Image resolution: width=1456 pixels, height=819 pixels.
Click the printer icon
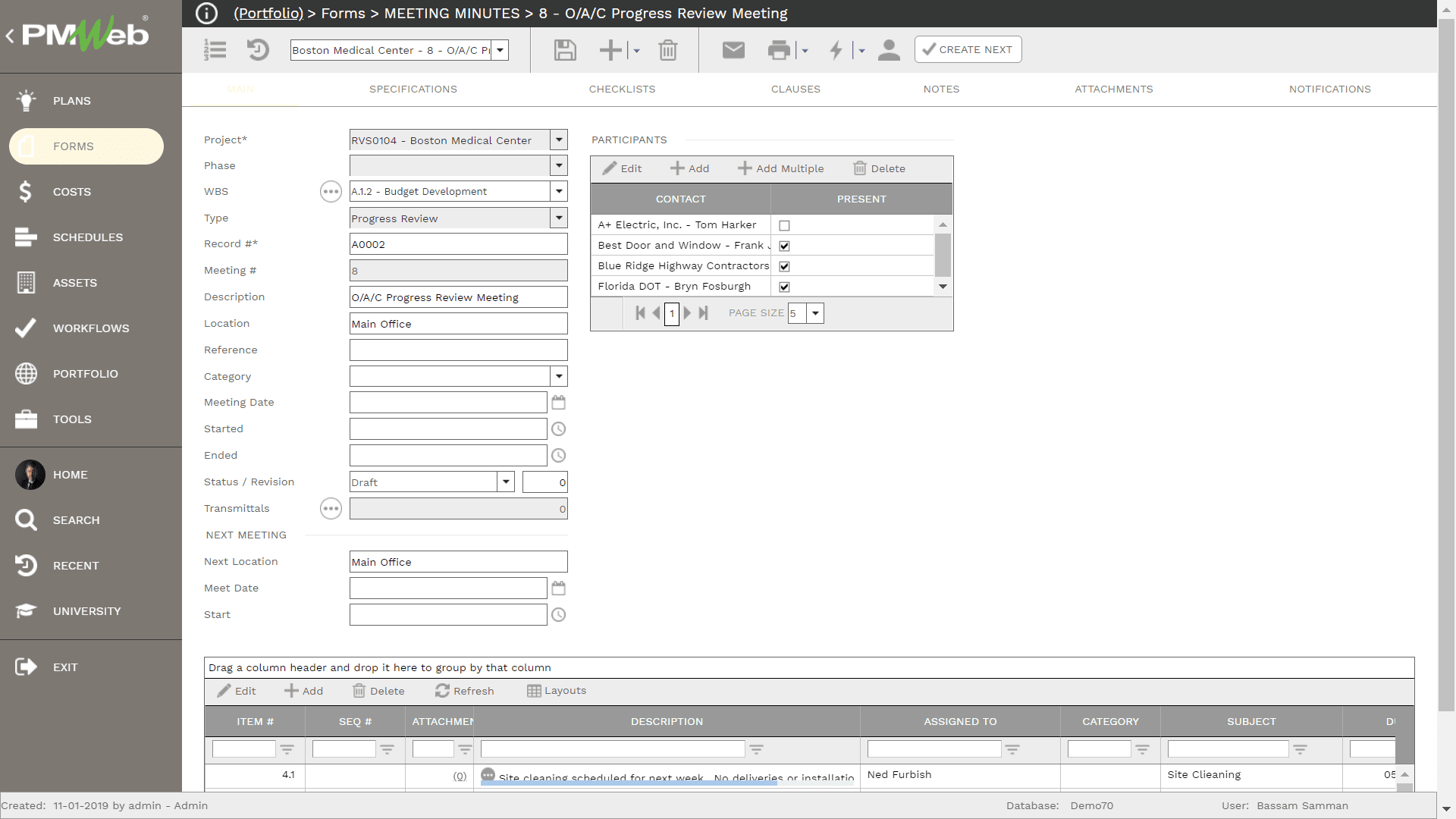(779, 50)
